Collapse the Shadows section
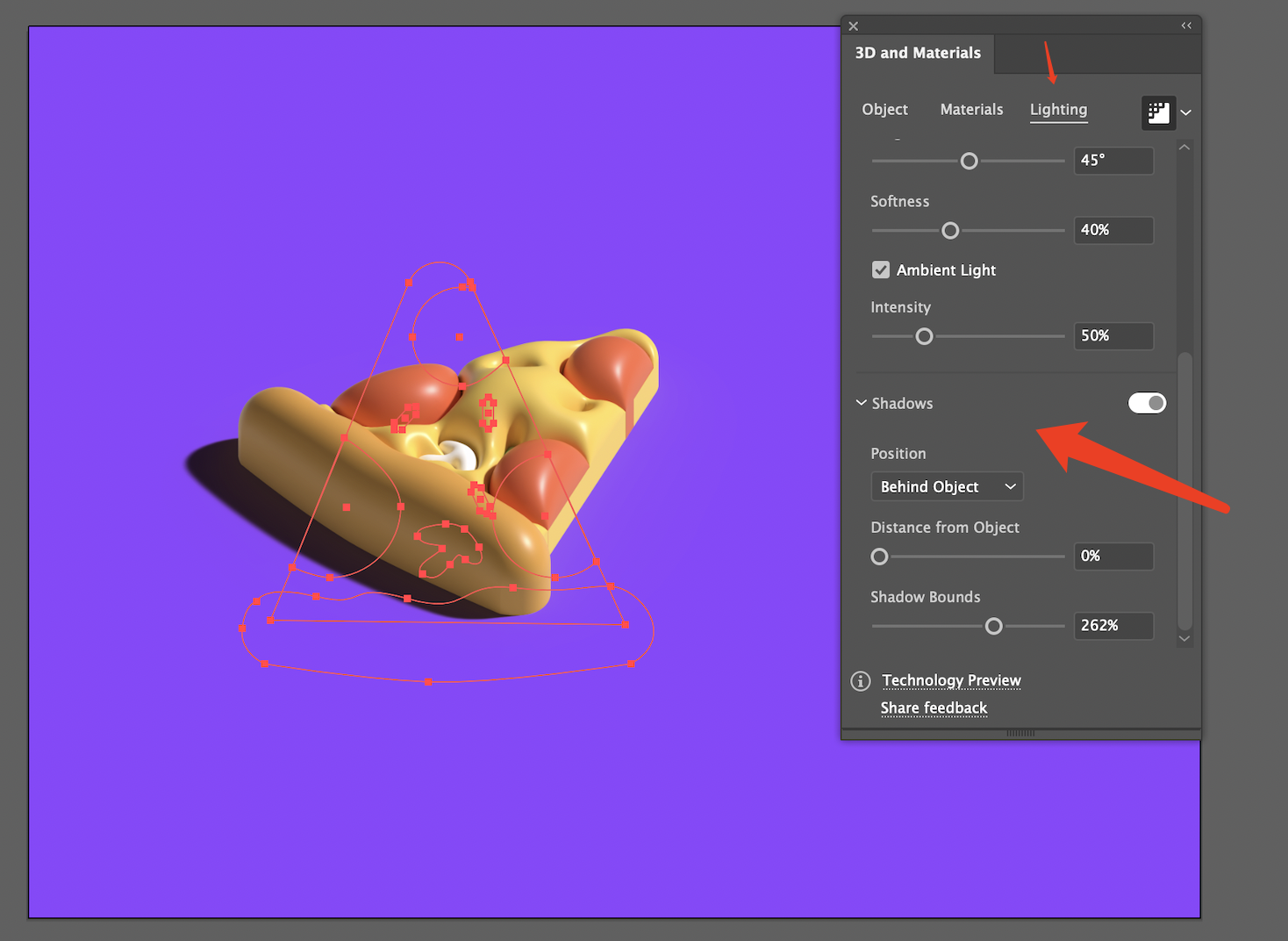Viewport: 1288px width, 941px height. click(862, 403)
